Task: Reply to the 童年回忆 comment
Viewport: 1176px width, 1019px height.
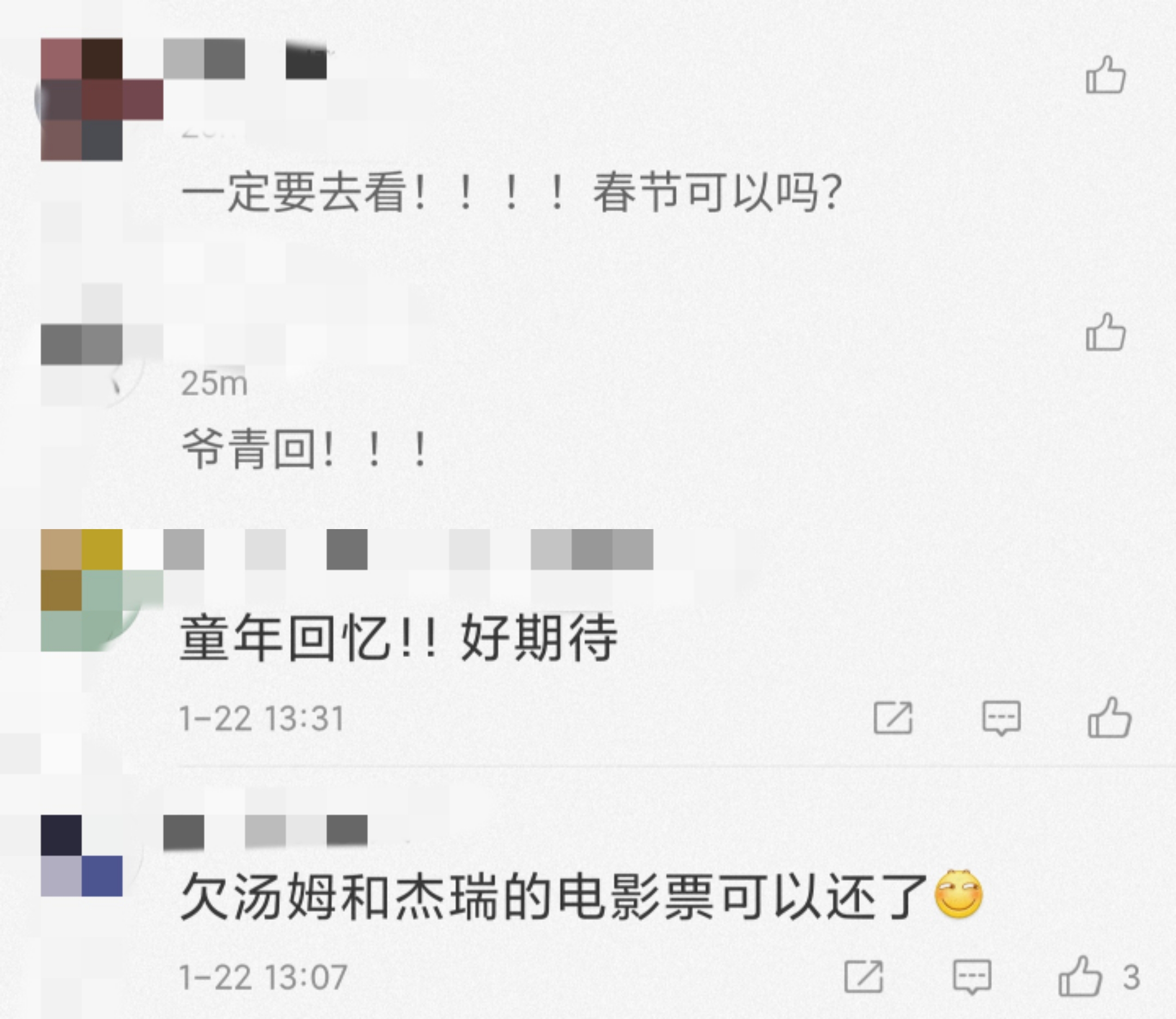Action: (1001, 718)
